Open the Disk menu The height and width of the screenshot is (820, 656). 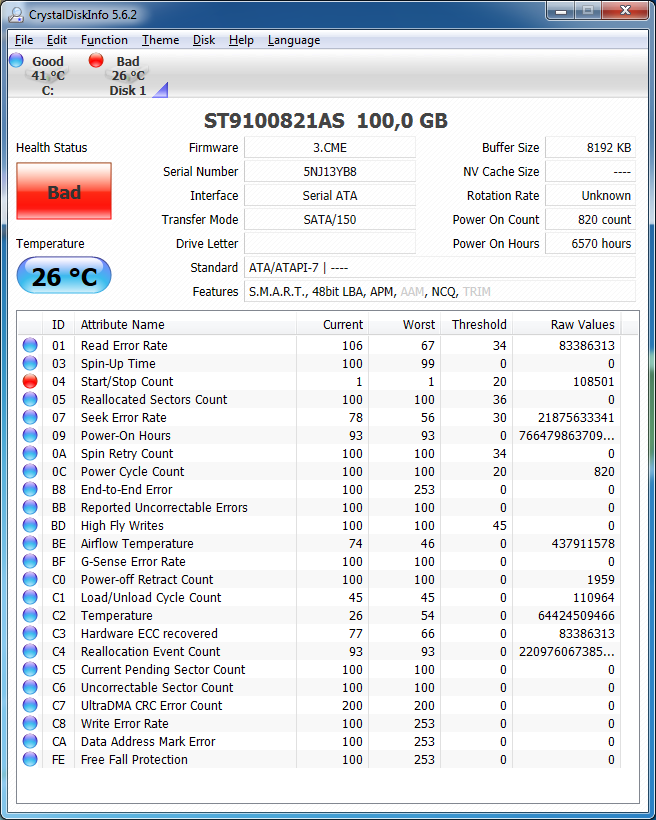(x=203, y=40)
